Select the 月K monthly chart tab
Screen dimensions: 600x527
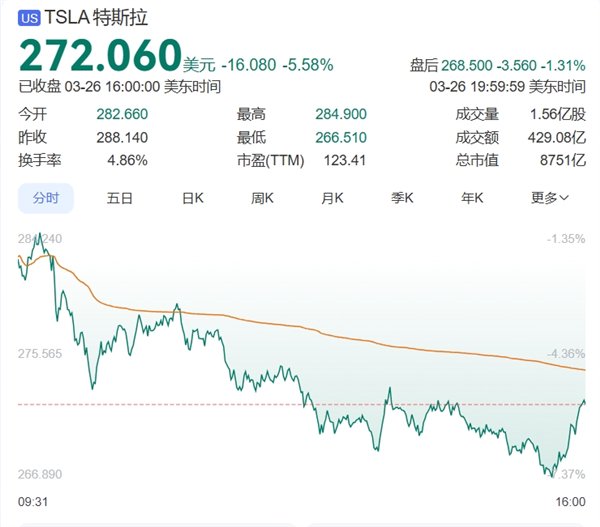click(332, 198)
